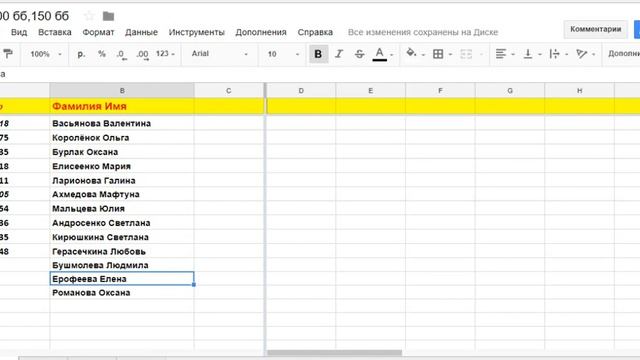
Task: Click 'Все изменения сохранены на Диске' link
Action: [423, 32]
